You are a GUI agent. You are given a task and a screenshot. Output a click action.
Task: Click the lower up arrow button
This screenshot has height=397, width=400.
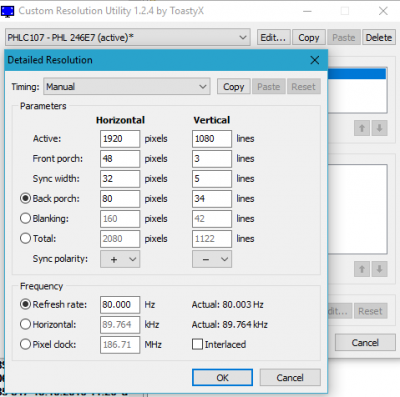[362, 269]
